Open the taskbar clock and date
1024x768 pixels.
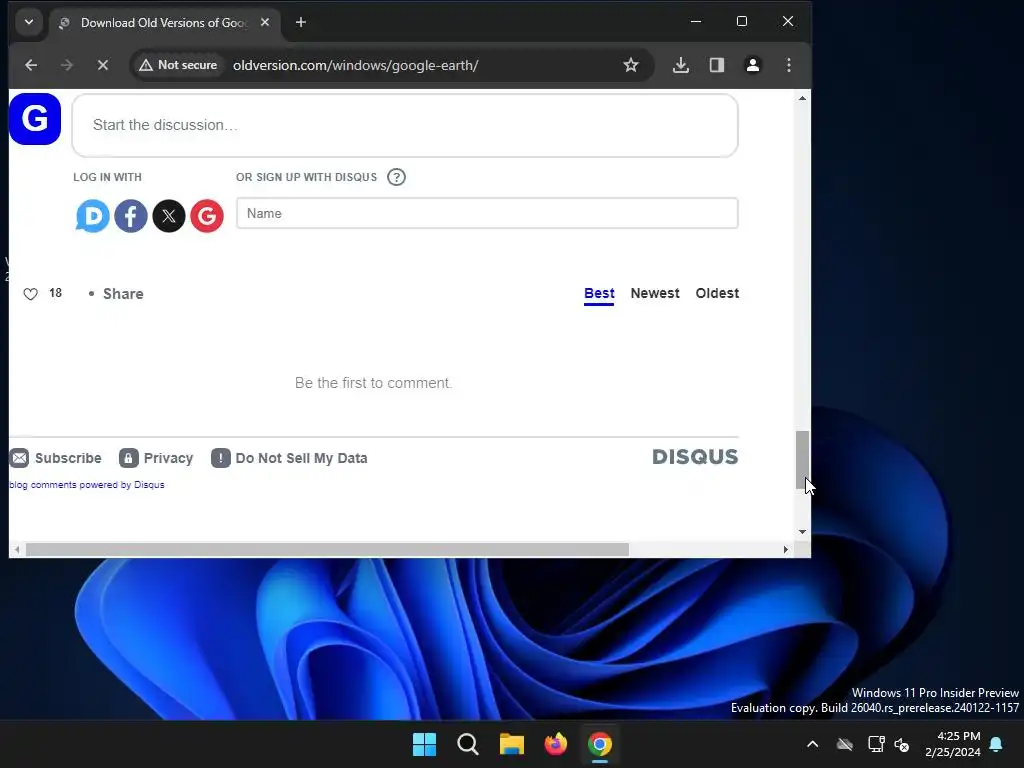[952, 744]
